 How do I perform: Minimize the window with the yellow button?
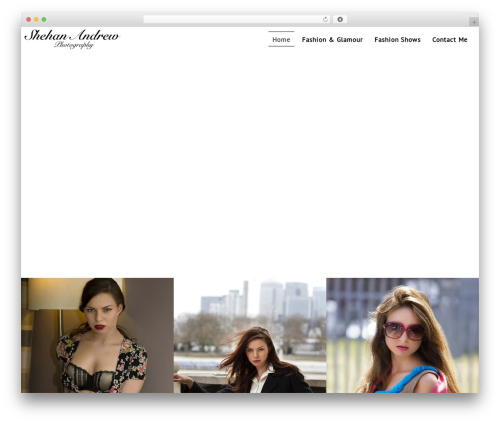point(36,20)
